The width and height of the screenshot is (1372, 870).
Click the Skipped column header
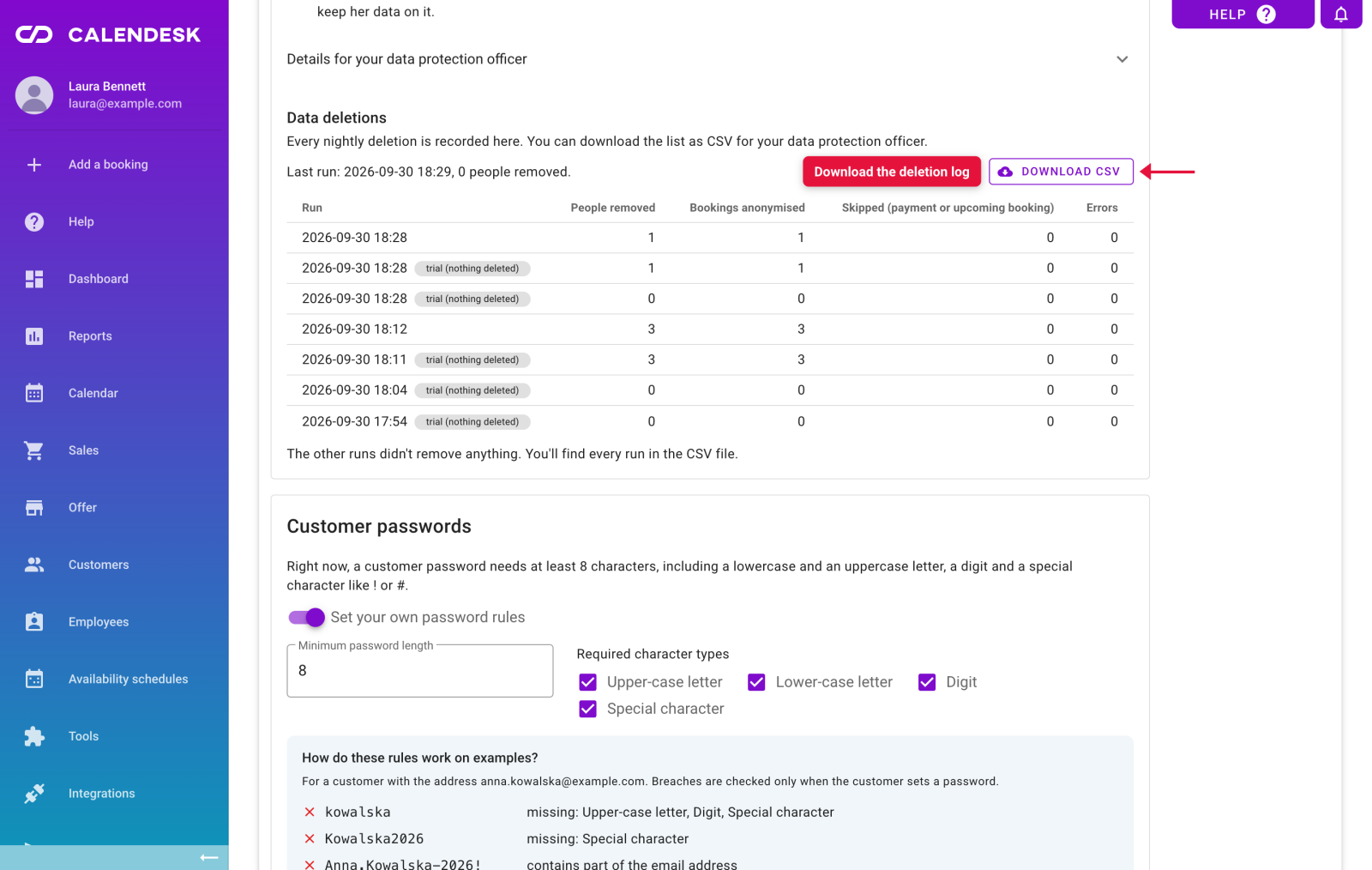pos(948,208)
